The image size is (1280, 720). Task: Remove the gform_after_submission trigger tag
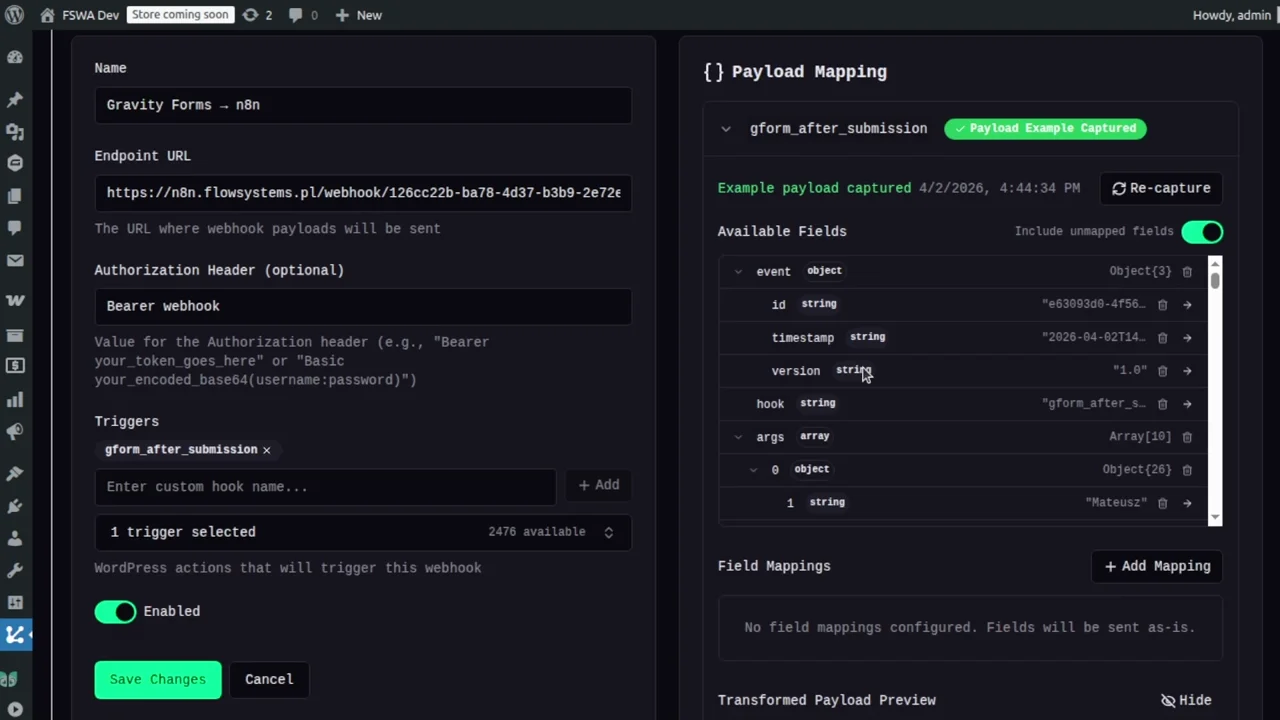pos(266,450)
